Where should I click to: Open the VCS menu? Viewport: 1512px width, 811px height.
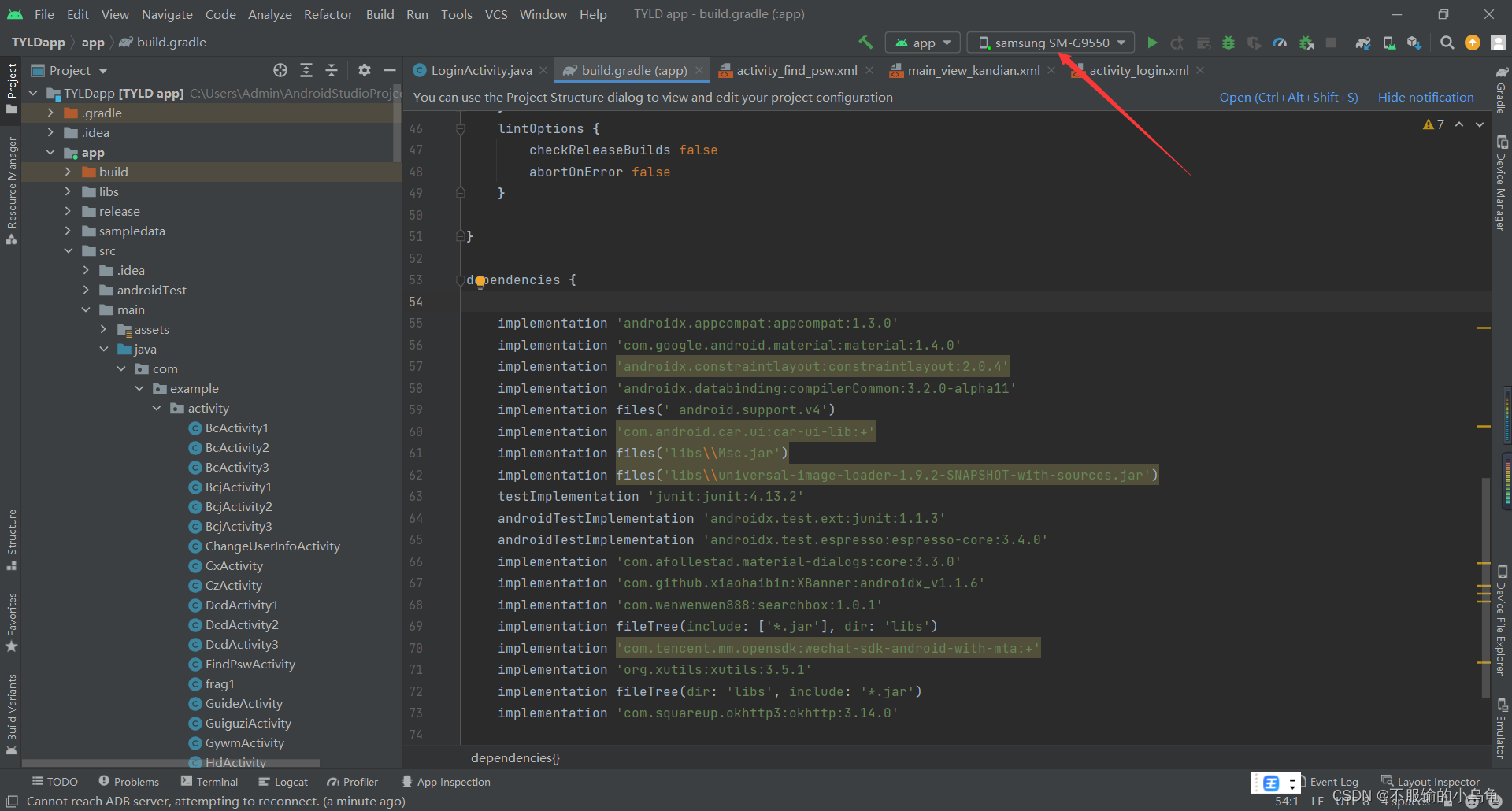496,14
